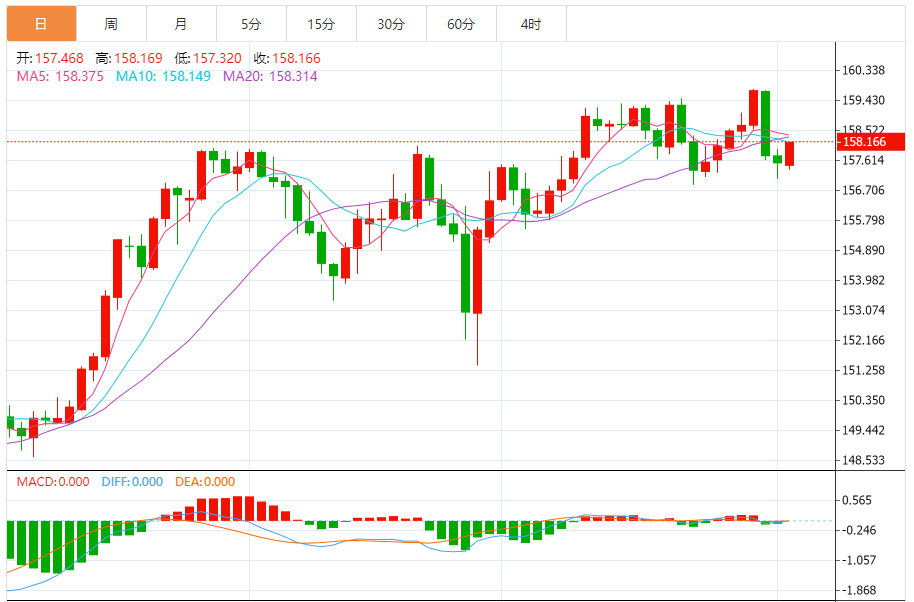
Task: Click the MACD: 0.000 label
Action: coord(52,482)
